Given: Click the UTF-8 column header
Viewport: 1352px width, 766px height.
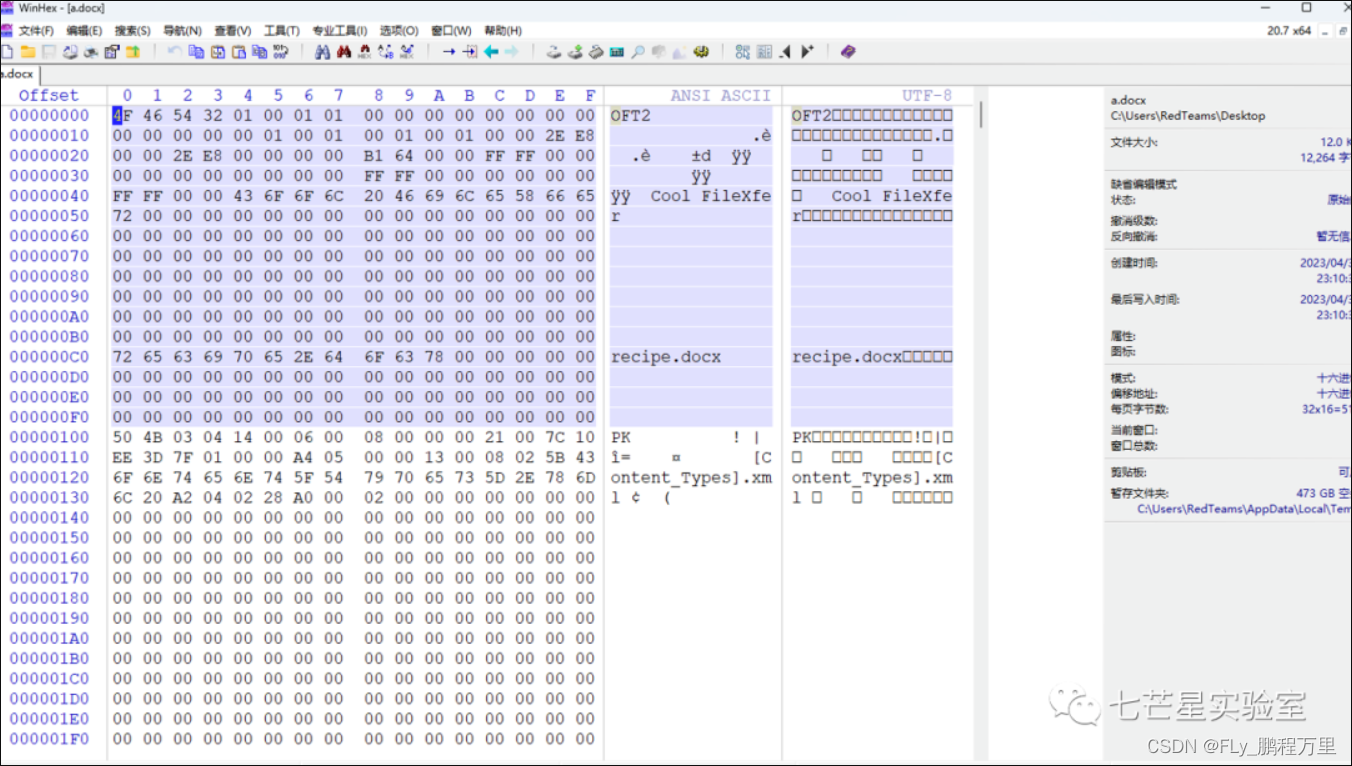Looking at the screenshot, I should point(927,96).
